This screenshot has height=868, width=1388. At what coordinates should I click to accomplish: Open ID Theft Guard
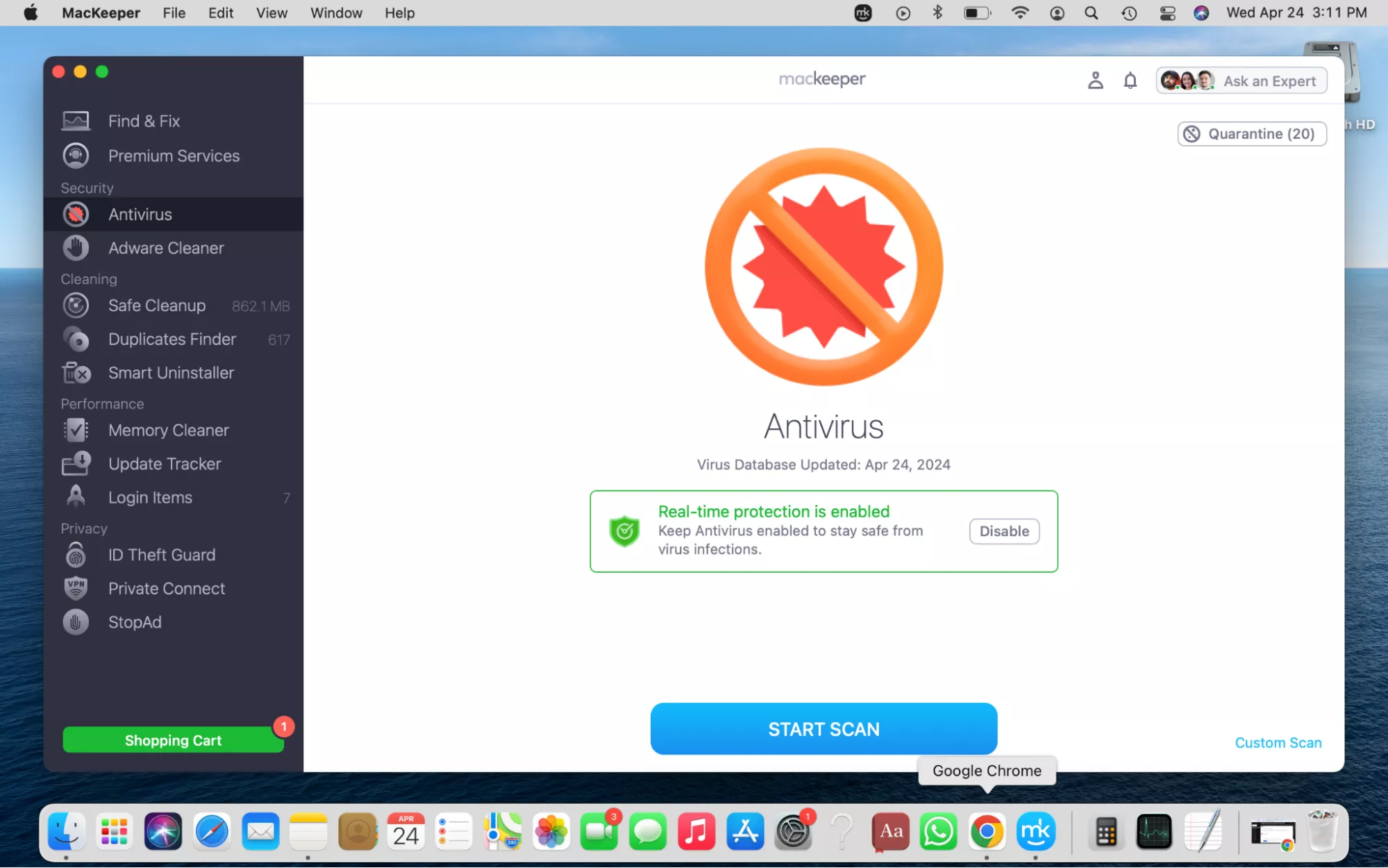click(x=161, y=554)
